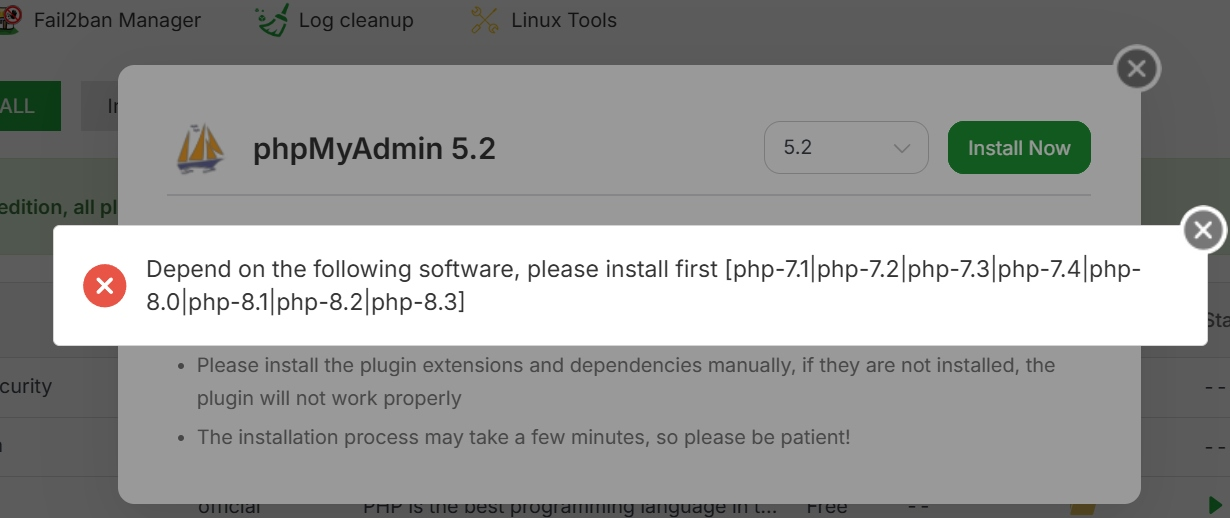
Task: Click the Linux Tools wrench icon
Action: 484,20
